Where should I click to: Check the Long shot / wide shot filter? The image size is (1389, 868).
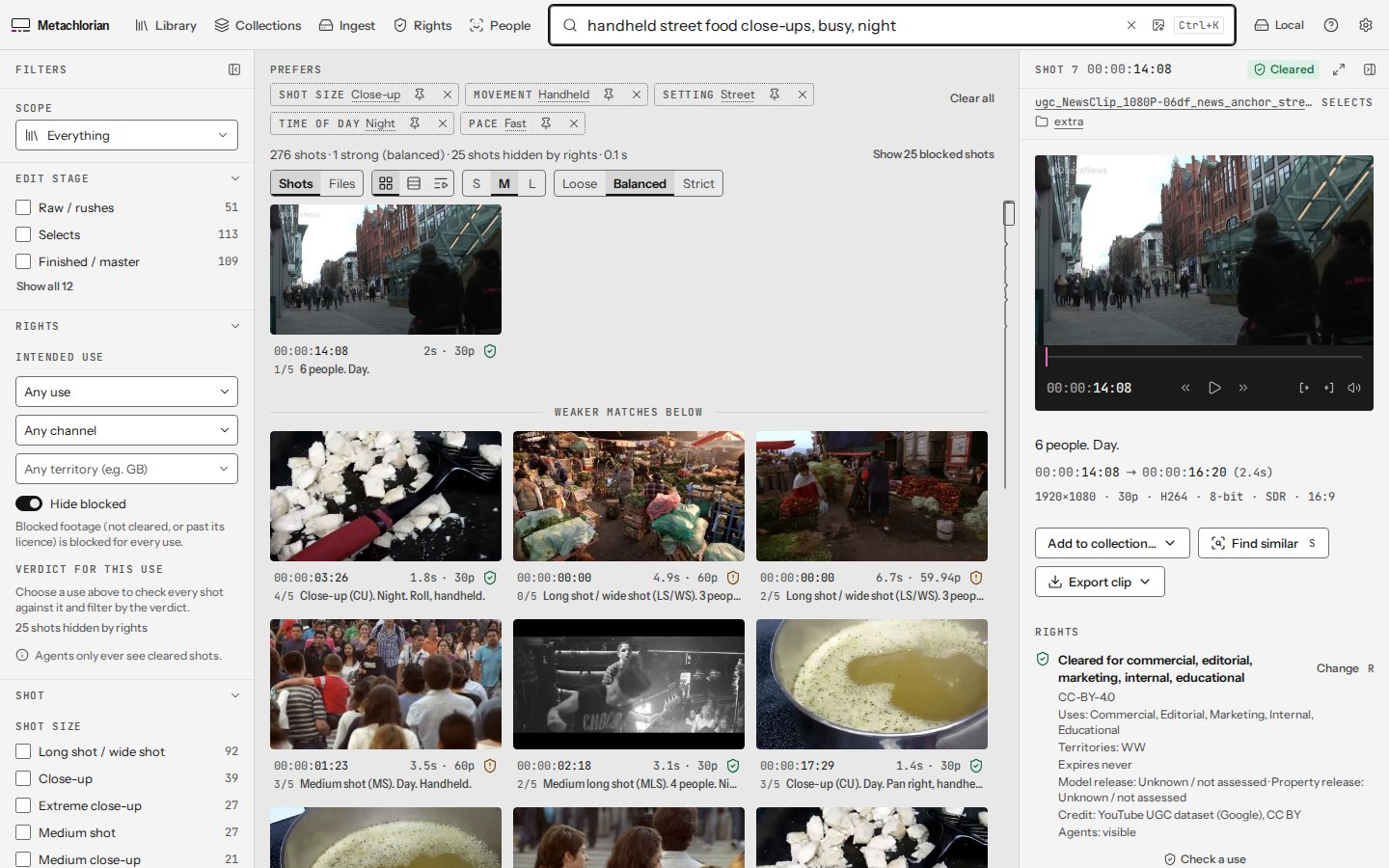pos(23,751)
